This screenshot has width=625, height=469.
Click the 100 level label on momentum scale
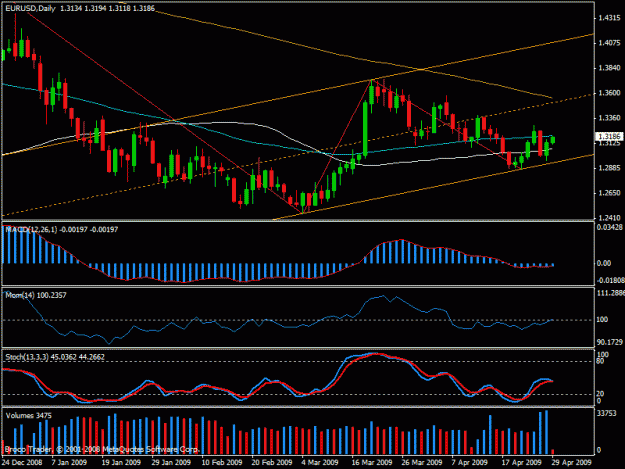click(x=602, y=320)
